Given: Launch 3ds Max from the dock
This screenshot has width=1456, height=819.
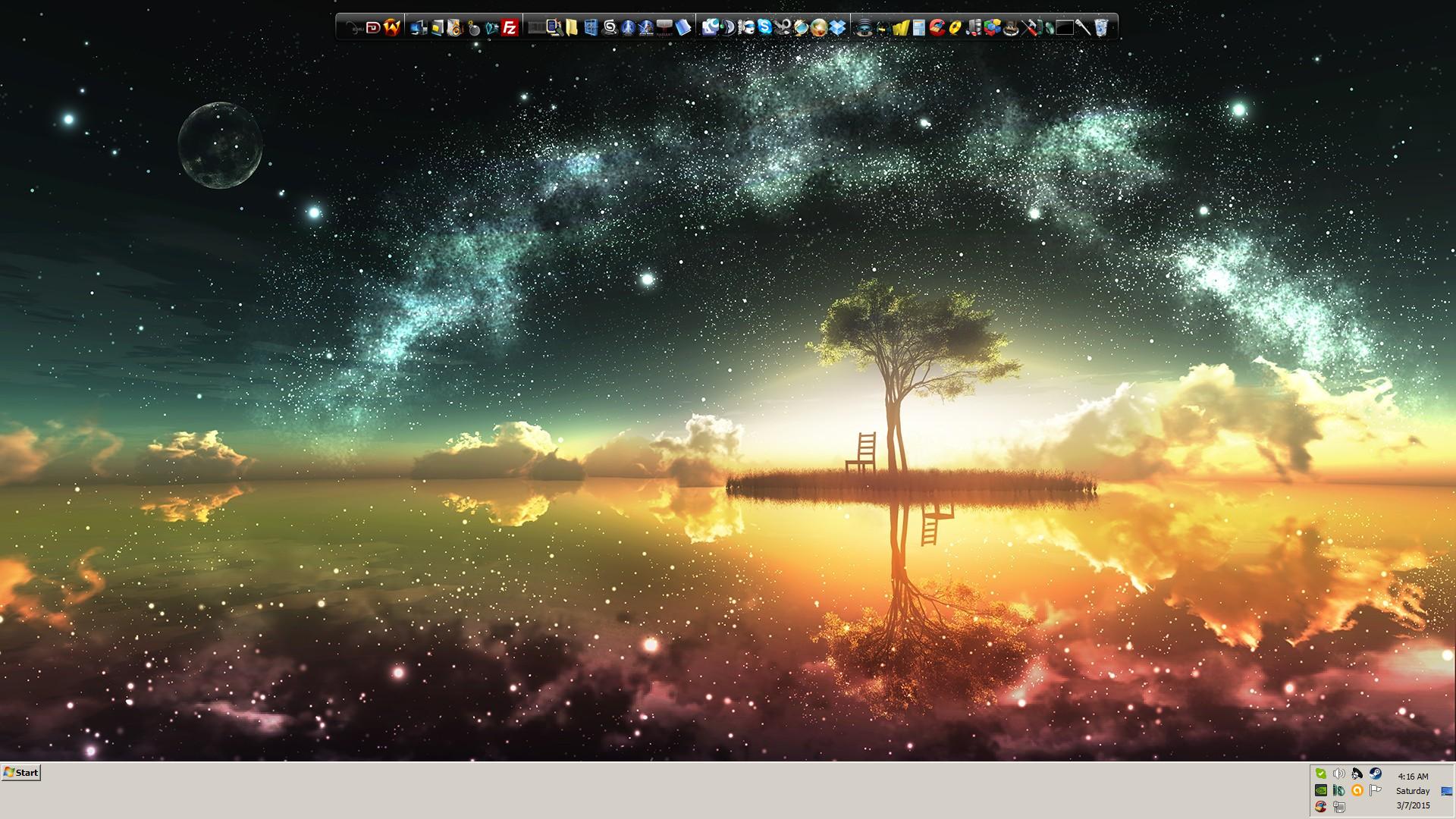Looking at the screenshot, I should pos(609,28).
